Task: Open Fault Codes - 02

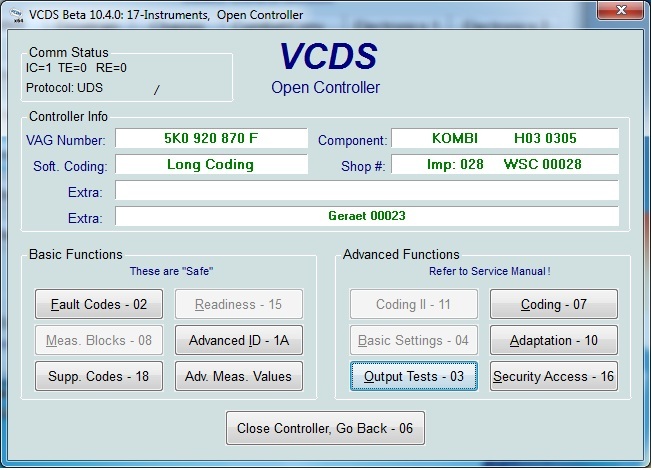Action: point(99,304)
